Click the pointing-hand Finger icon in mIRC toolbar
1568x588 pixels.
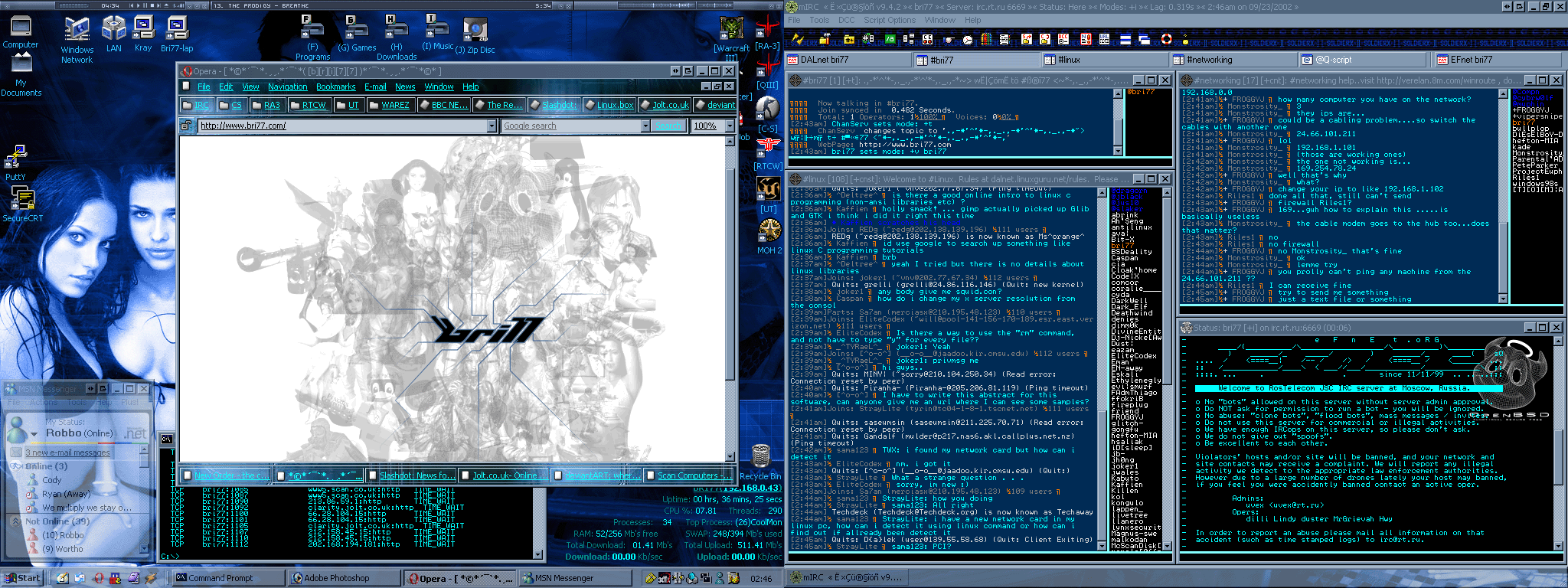click(949, 39)
